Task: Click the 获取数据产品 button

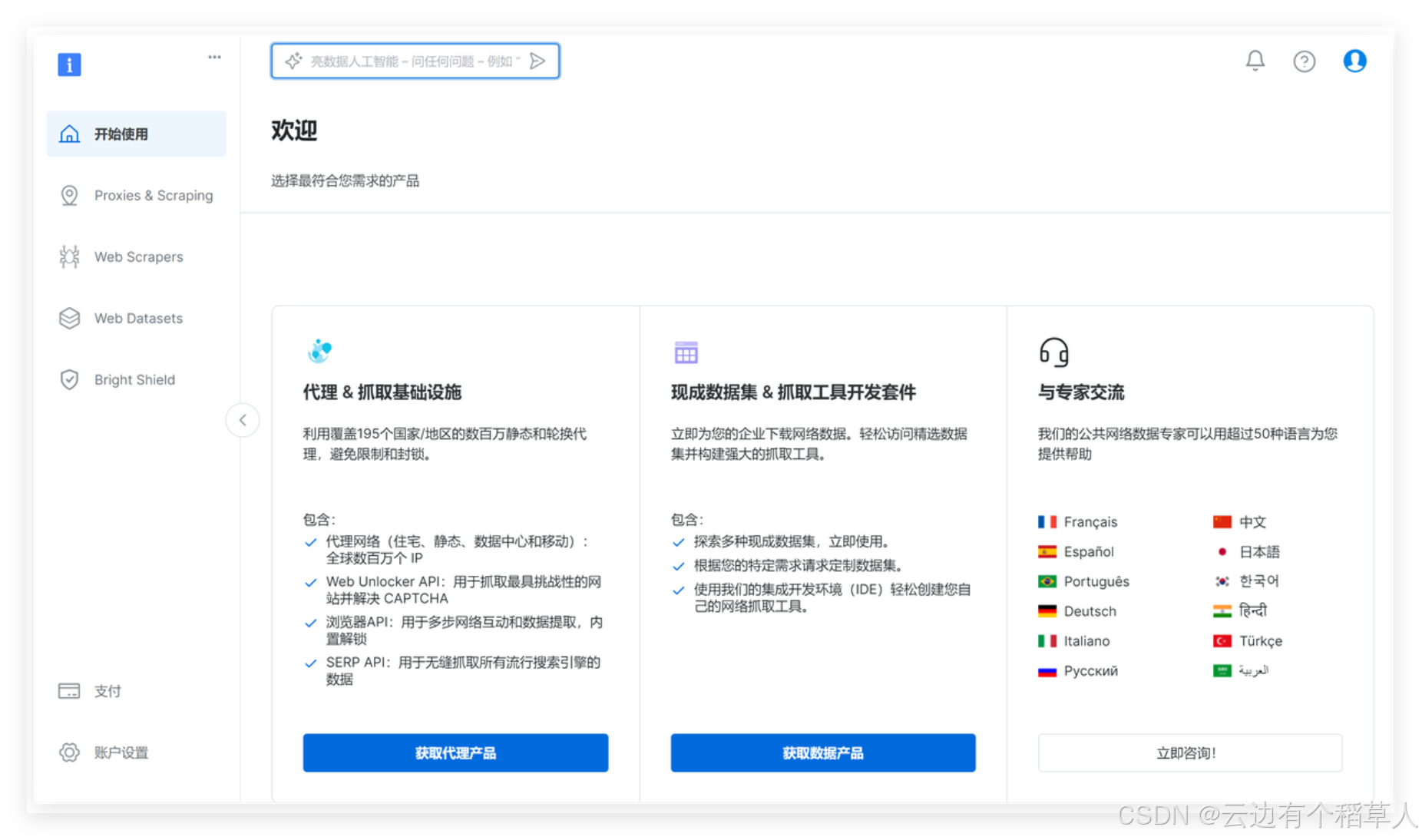Action: pyautogui.click(x=823, y=752)
